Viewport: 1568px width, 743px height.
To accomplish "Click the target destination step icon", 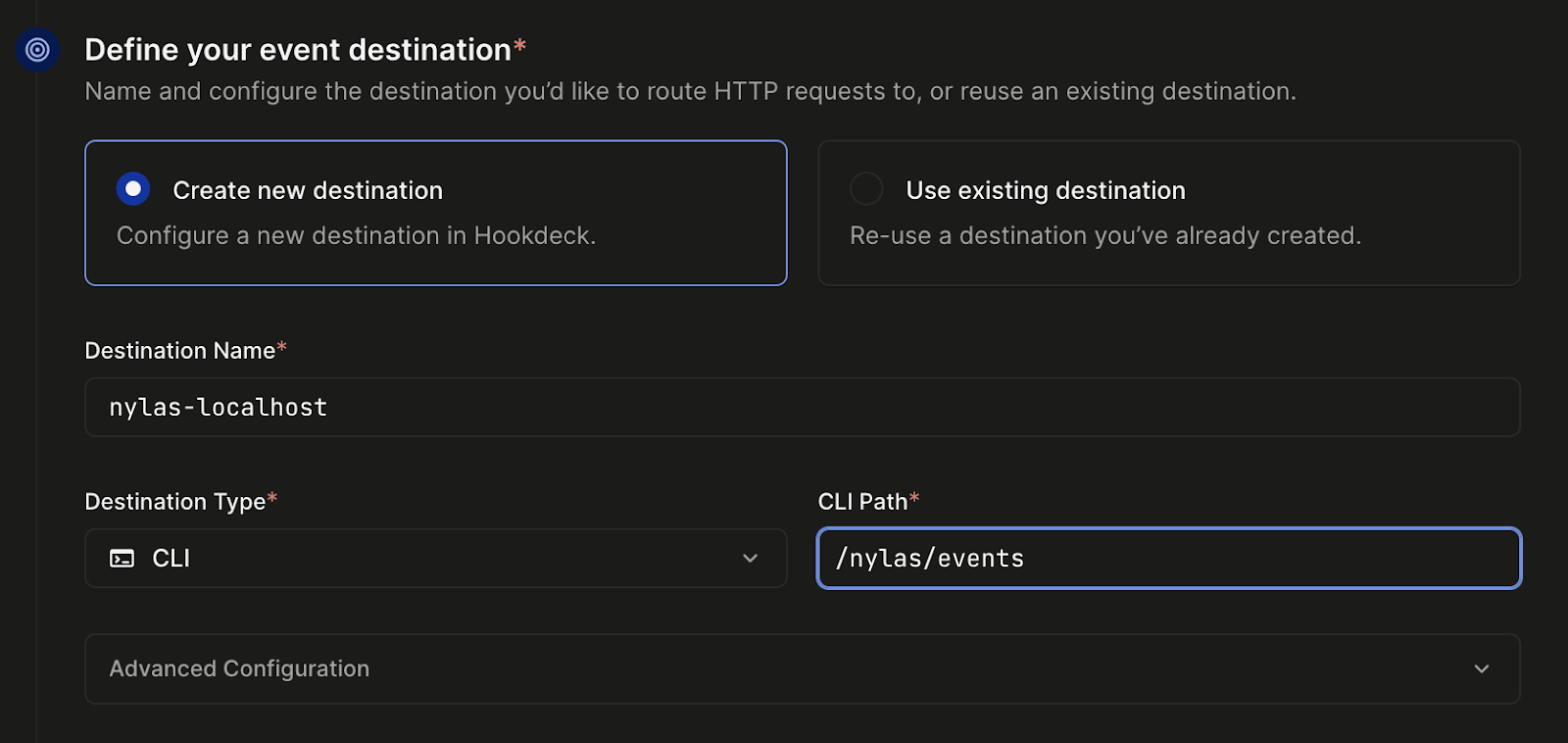I will [x=37, y=49].
